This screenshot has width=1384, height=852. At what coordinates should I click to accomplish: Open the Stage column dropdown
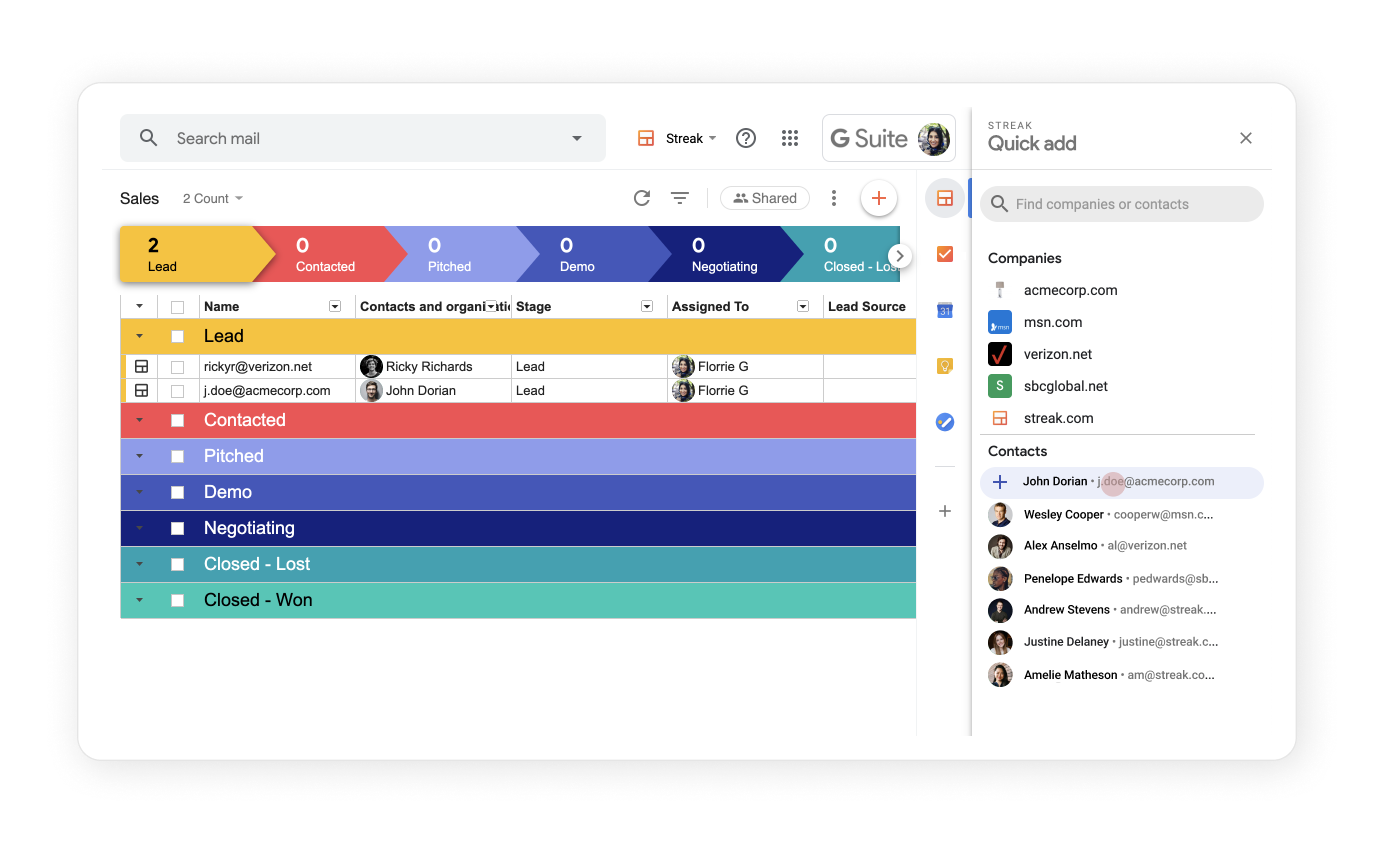(x=646, y=306)
